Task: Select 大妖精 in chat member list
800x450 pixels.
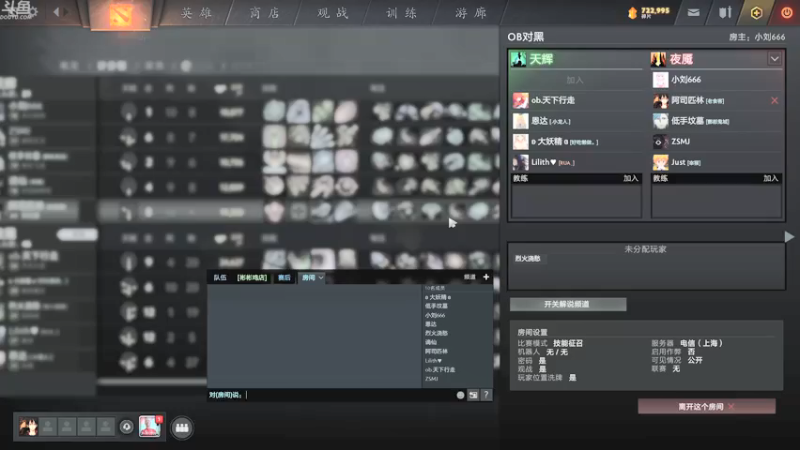Action: point(438,297)
